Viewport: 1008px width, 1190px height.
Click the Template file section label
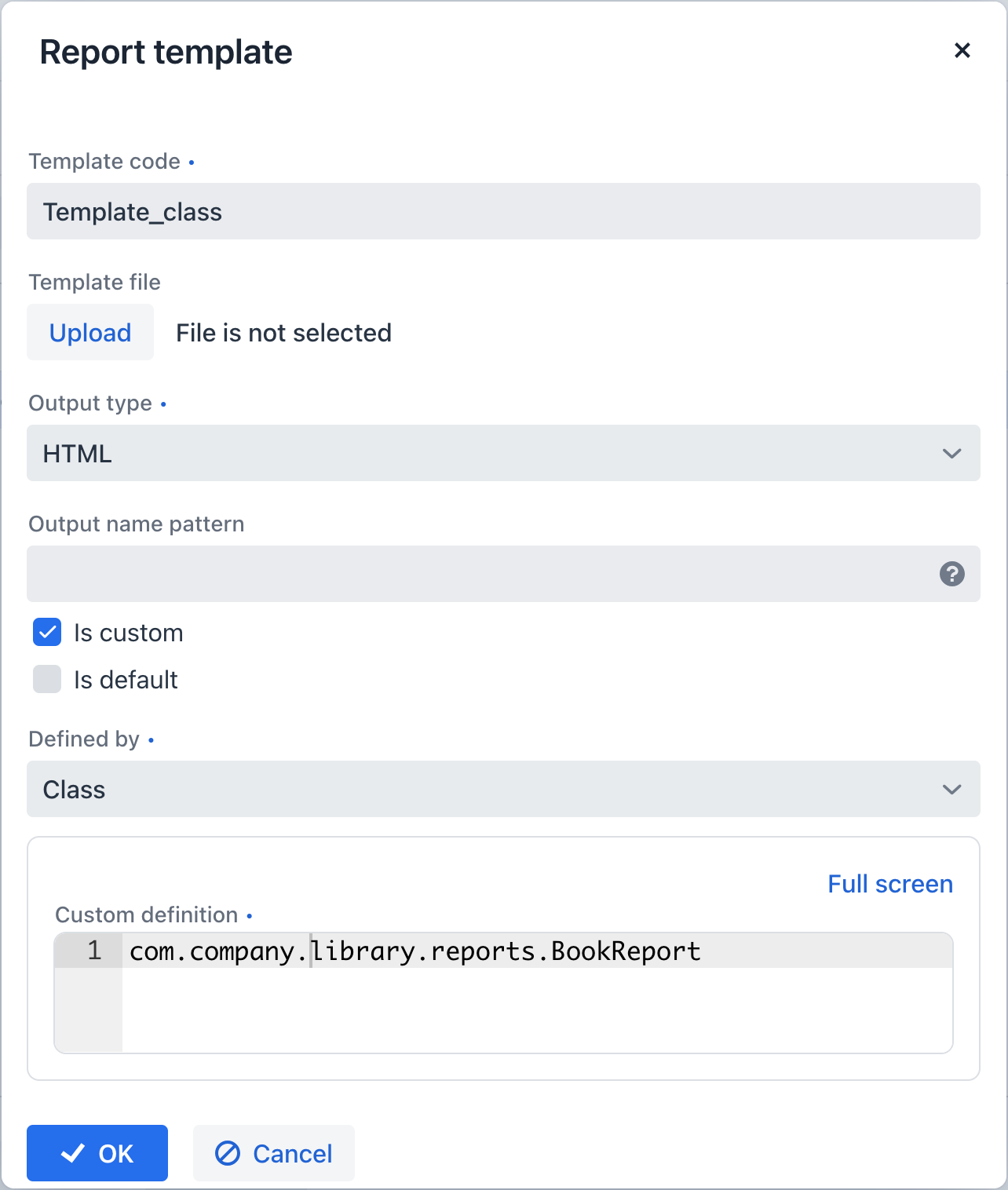coord(93,283)
